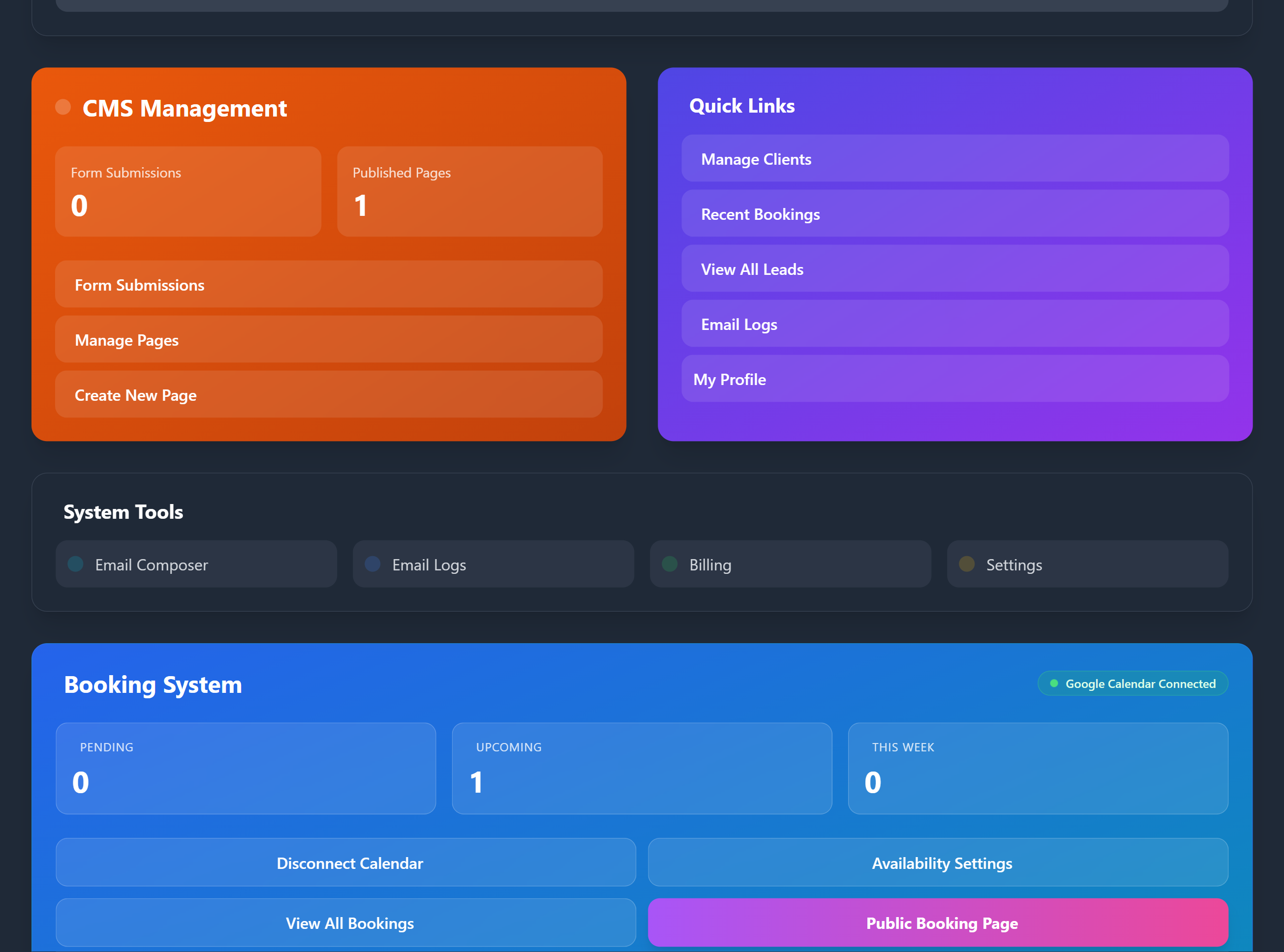Click the green dot on Google Calendar badge
Viewport: 1284px width, 952px height.
[x=1055, y=683]
